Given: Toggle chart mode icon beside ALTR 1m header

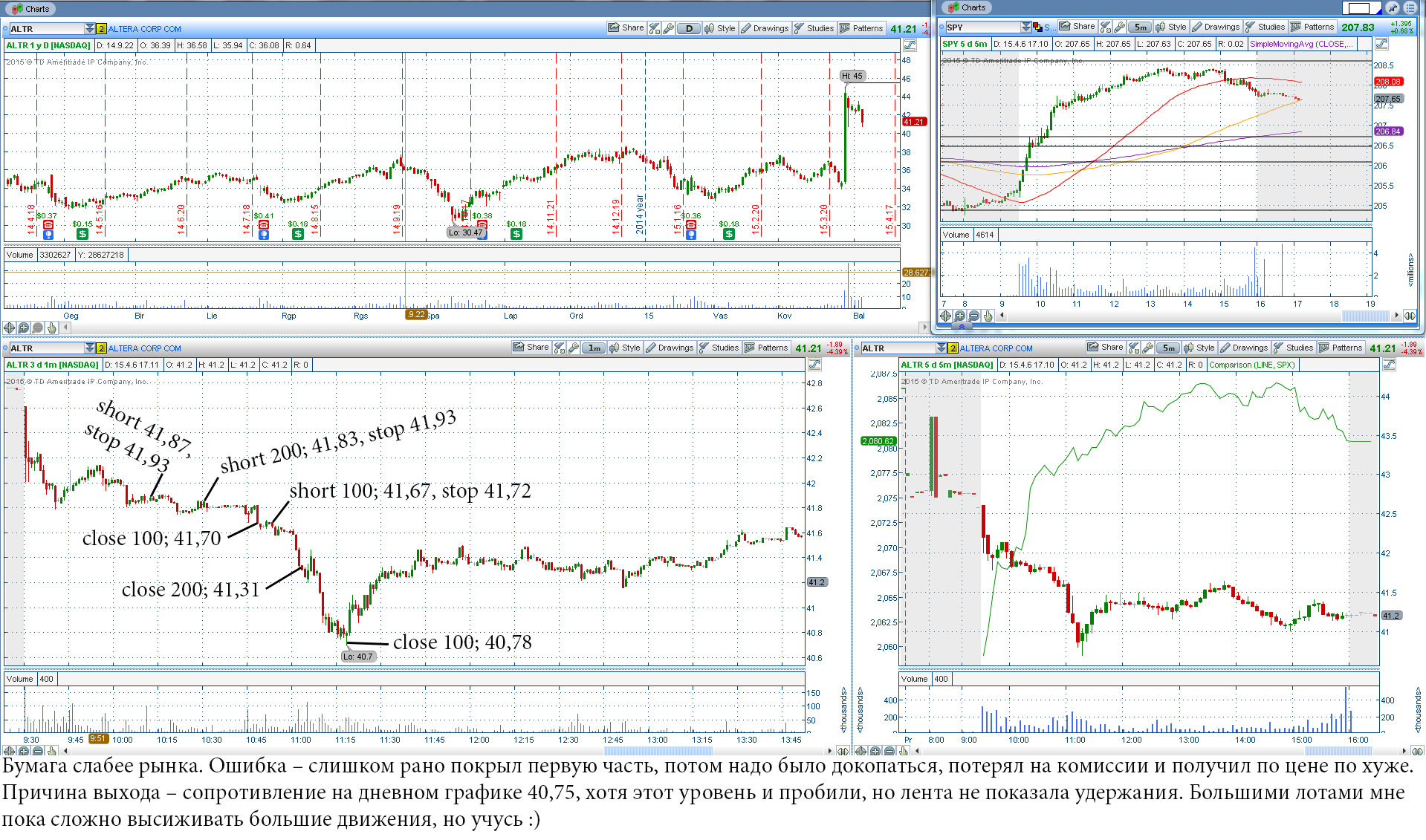Looking at the screenshot, I should pyautogui.click(x=814, y=365).
